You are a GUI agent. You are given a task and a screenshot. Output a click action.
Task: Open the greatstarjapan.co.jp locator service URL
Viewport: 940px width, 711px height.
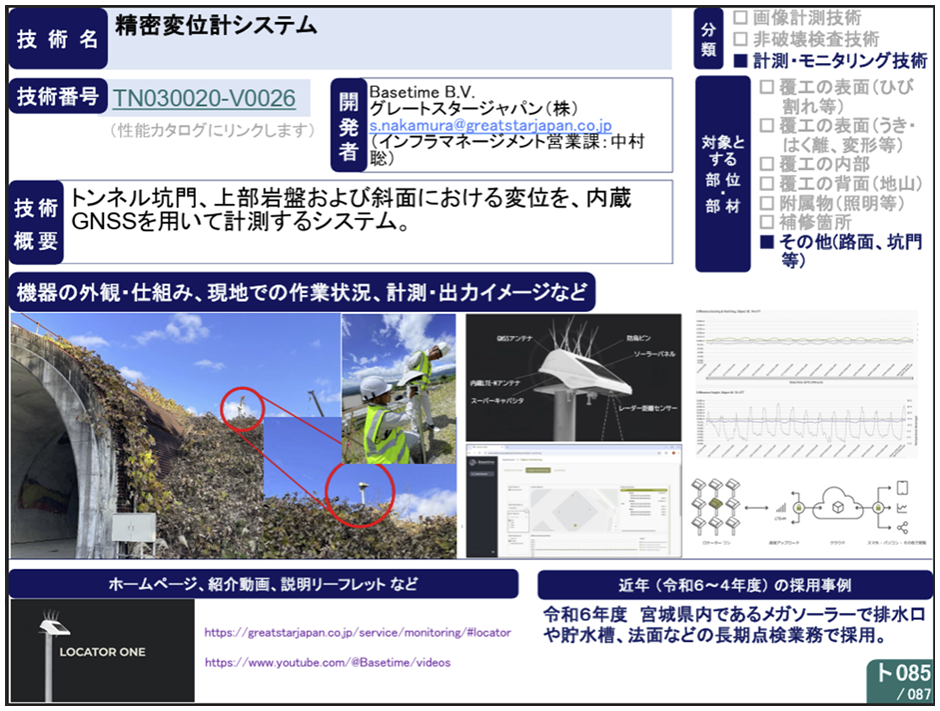[x=357, y=633]
